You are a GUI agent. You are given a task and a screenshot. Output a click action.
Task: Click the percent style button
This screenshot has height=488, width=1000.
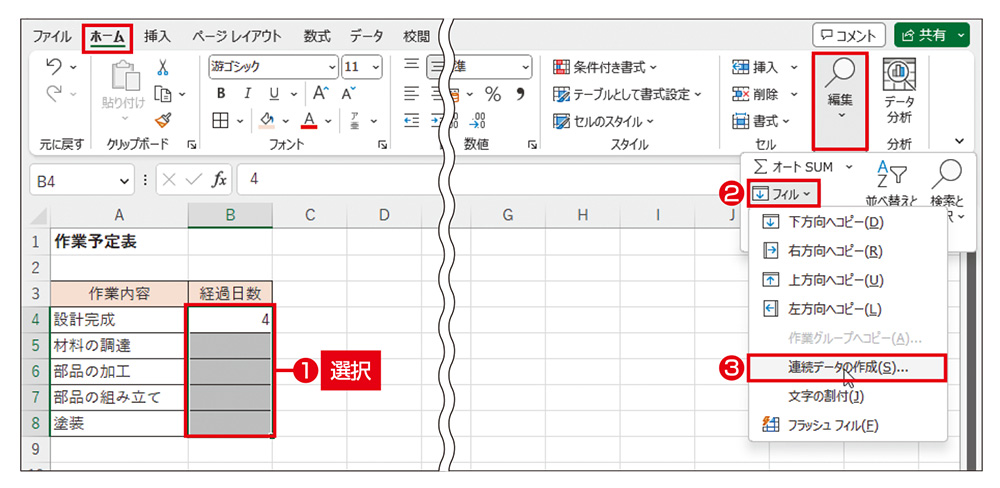tap(493, 94)
